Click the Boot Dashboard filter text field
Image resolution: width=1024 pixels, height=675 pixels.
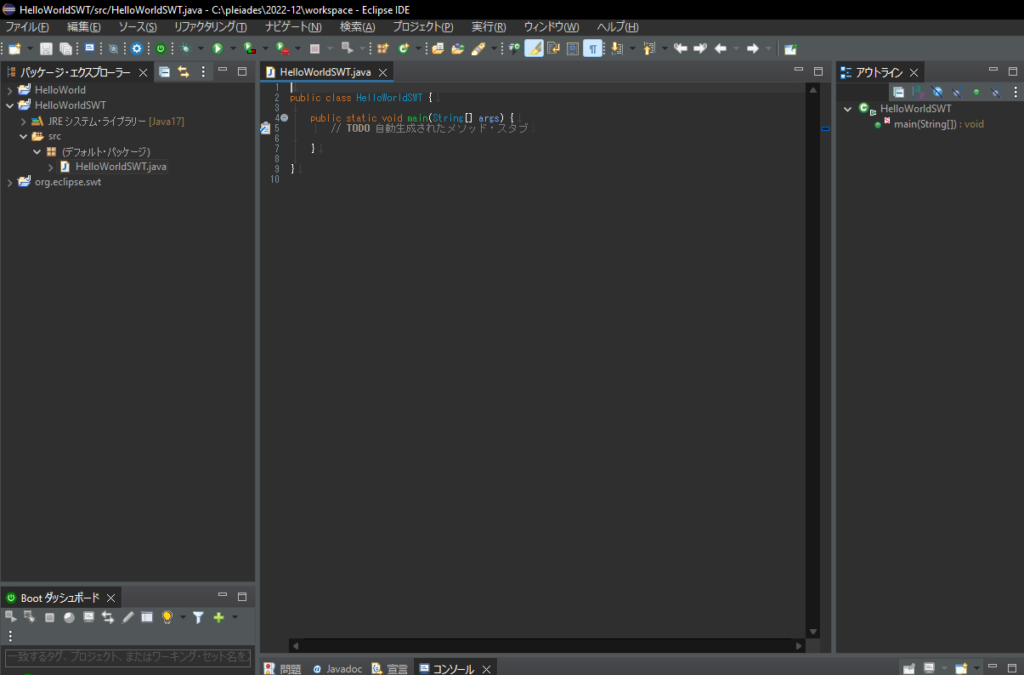128,656
